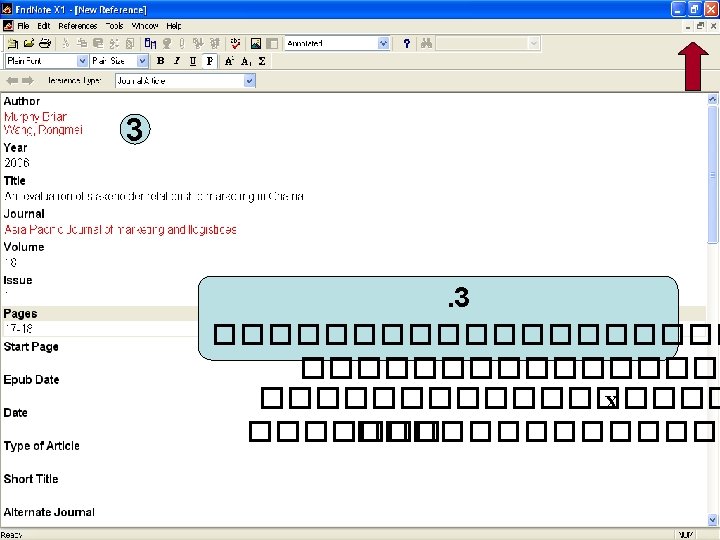Click the Plain text P button

209,61
